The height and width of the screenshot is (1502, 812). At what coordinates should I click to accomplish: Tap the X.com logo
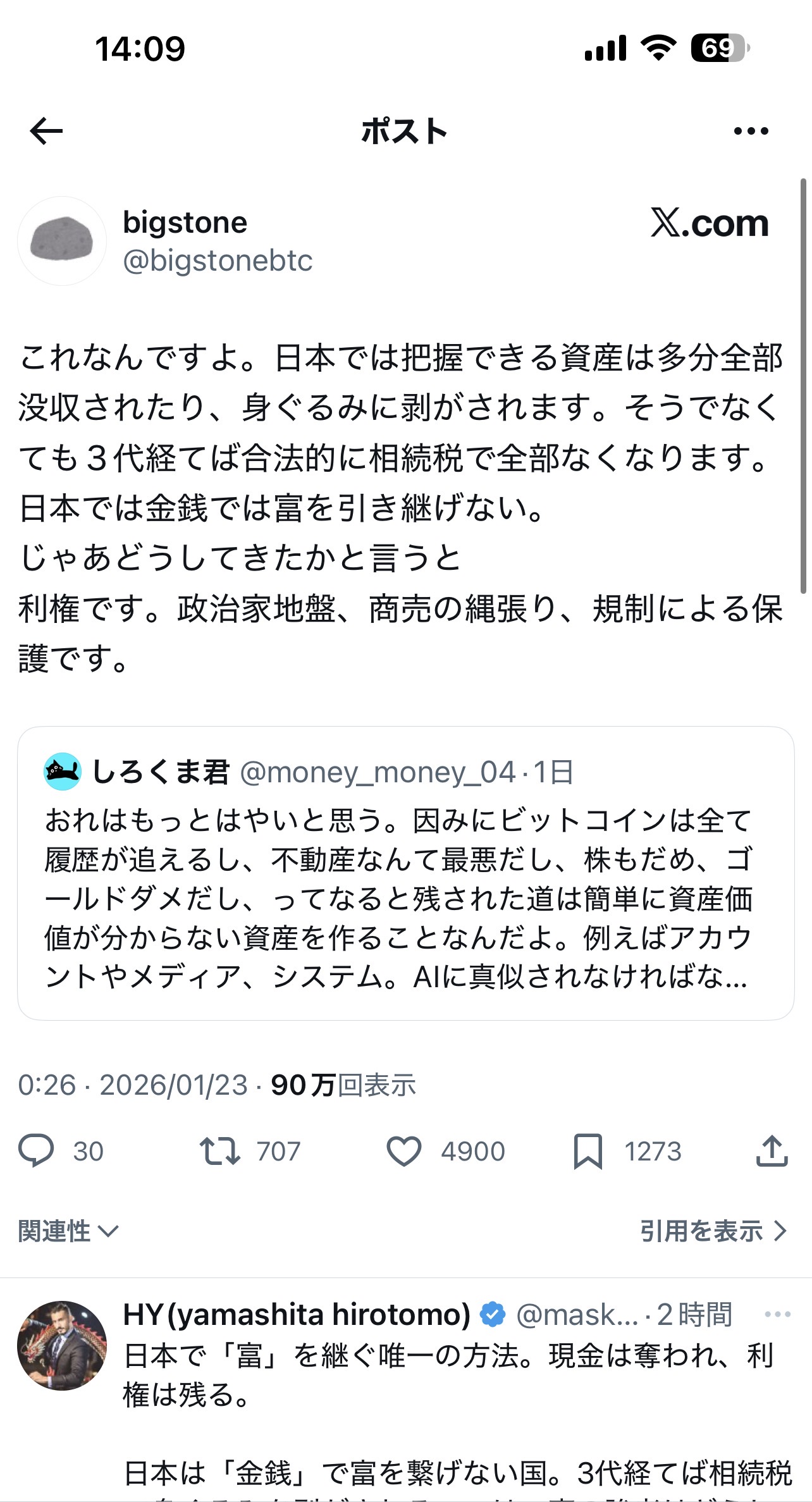tap(710, 223)
